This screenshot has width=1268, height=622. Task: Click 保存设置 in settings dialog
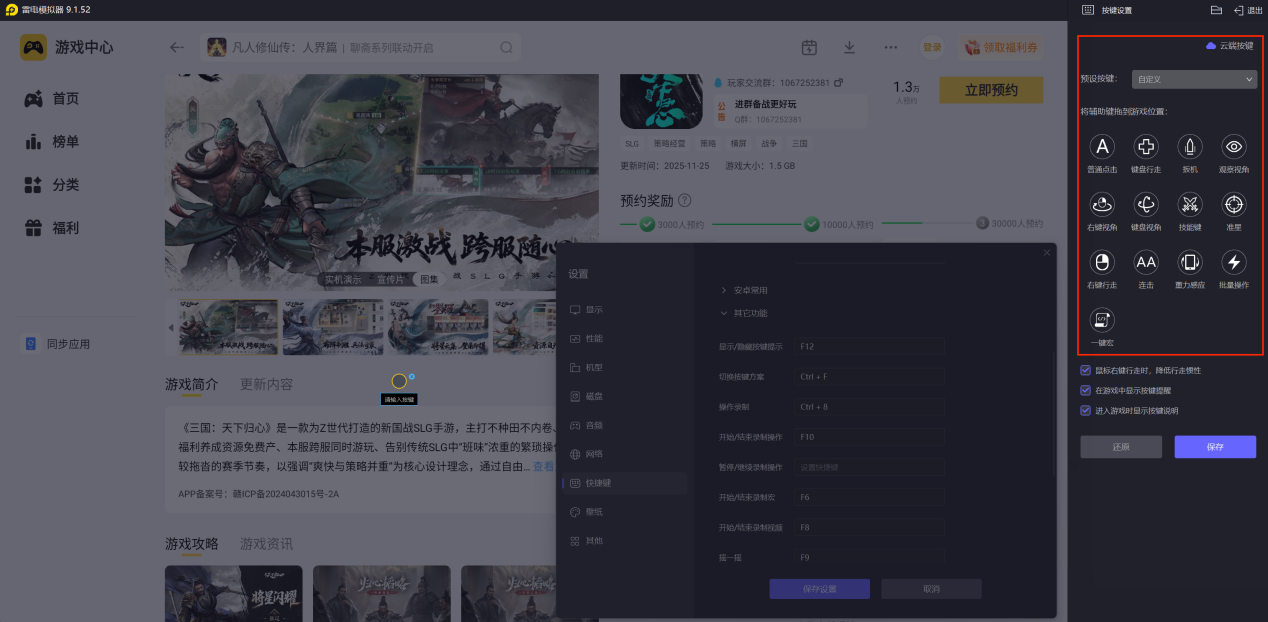pos(819,589)
